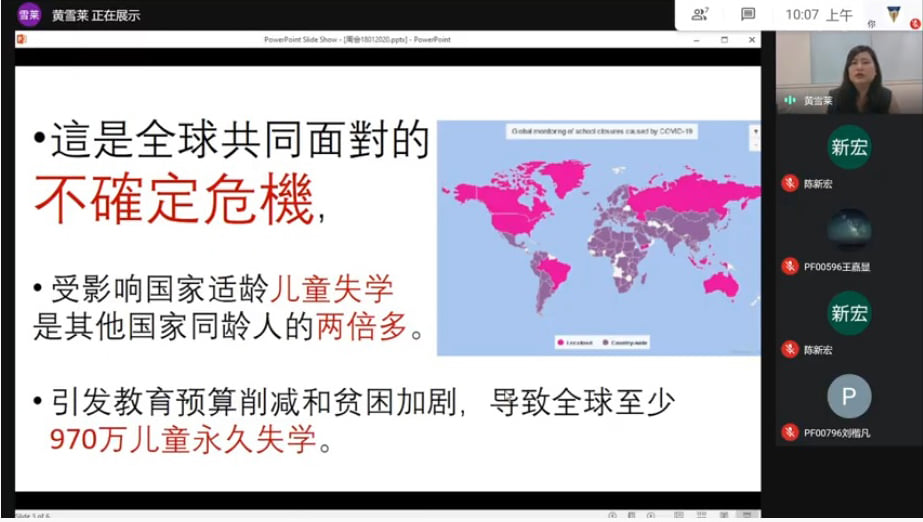
Task: Expand the dropdown arrow on the map
Action: [755, 130]
